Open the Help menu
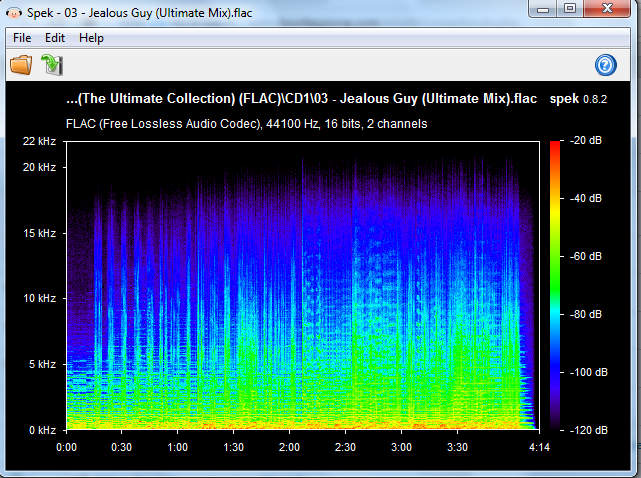The image size is (641, 478). [x=91, y=38]
